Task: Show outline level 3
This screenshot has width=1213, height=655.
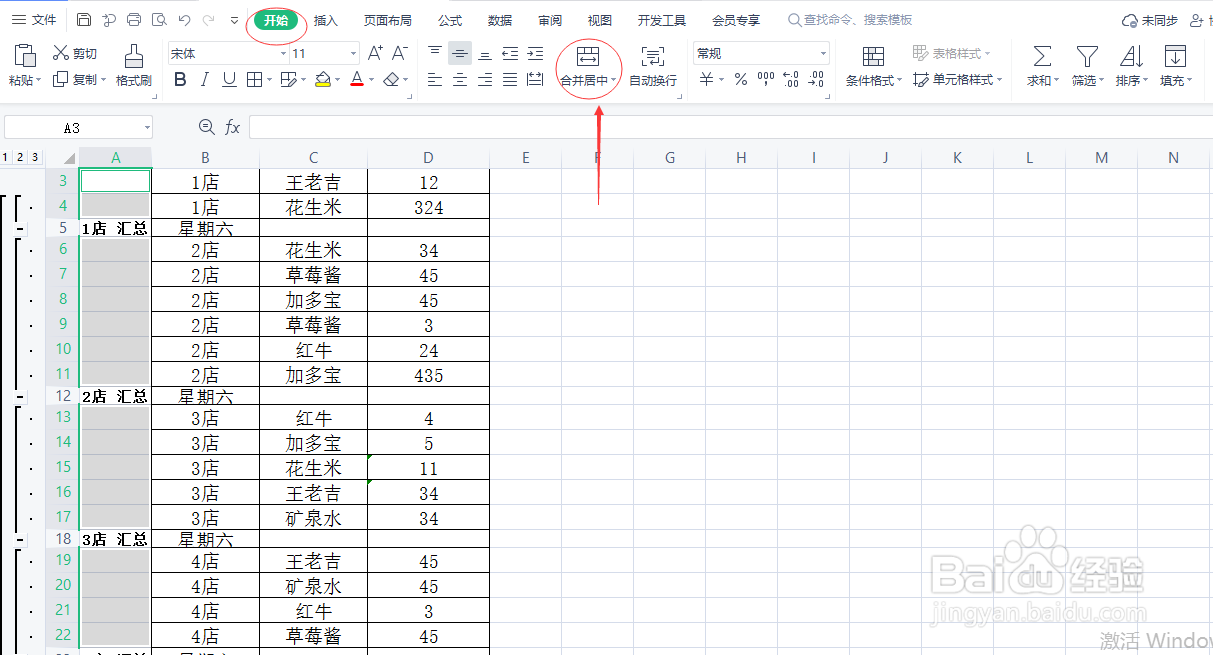Action: tap(35, 157)
